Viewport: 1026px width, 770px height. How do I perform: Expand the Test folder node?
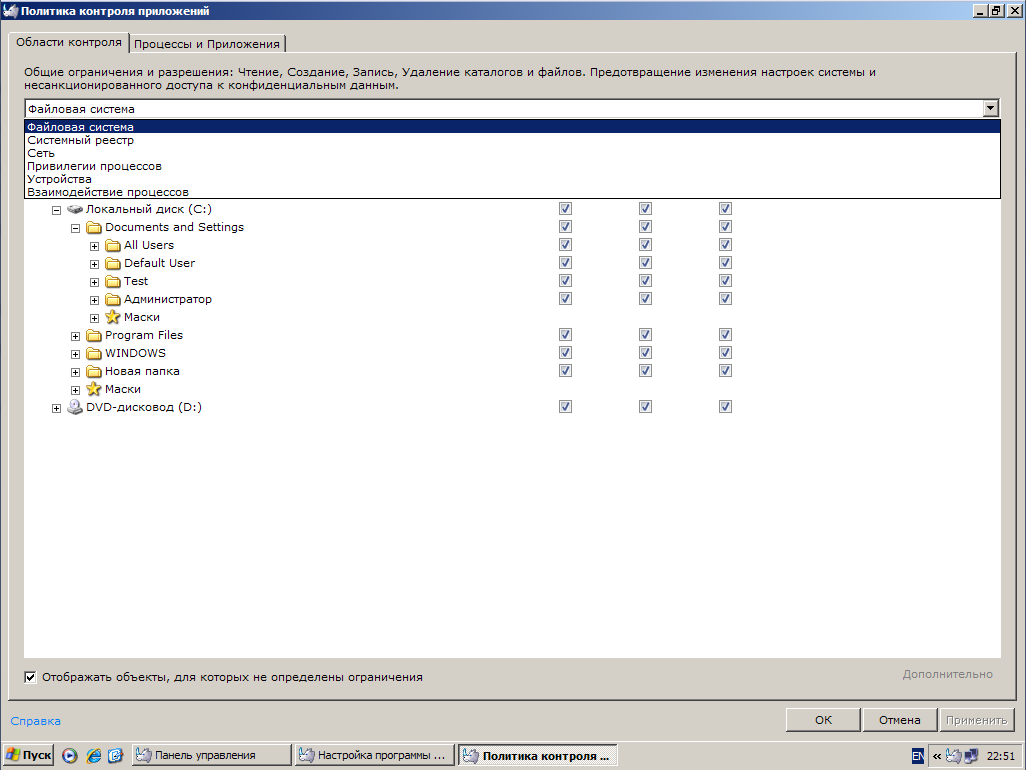click(94, 283)
